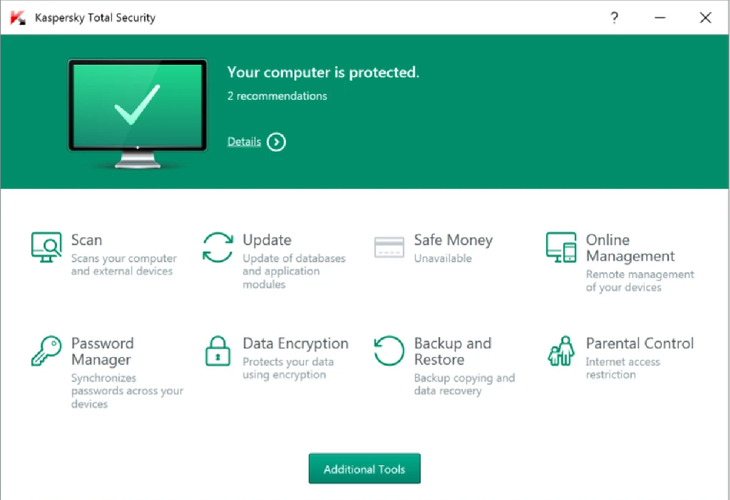Click 'Backup copying and data recovery' text
Image resolution: width=730 pixels, height=500 pixels.
(465, 384)
